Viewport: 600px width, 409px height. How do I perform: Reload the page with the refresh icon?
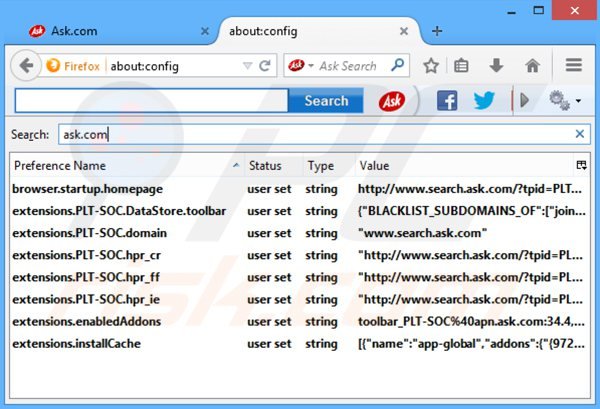266,66
